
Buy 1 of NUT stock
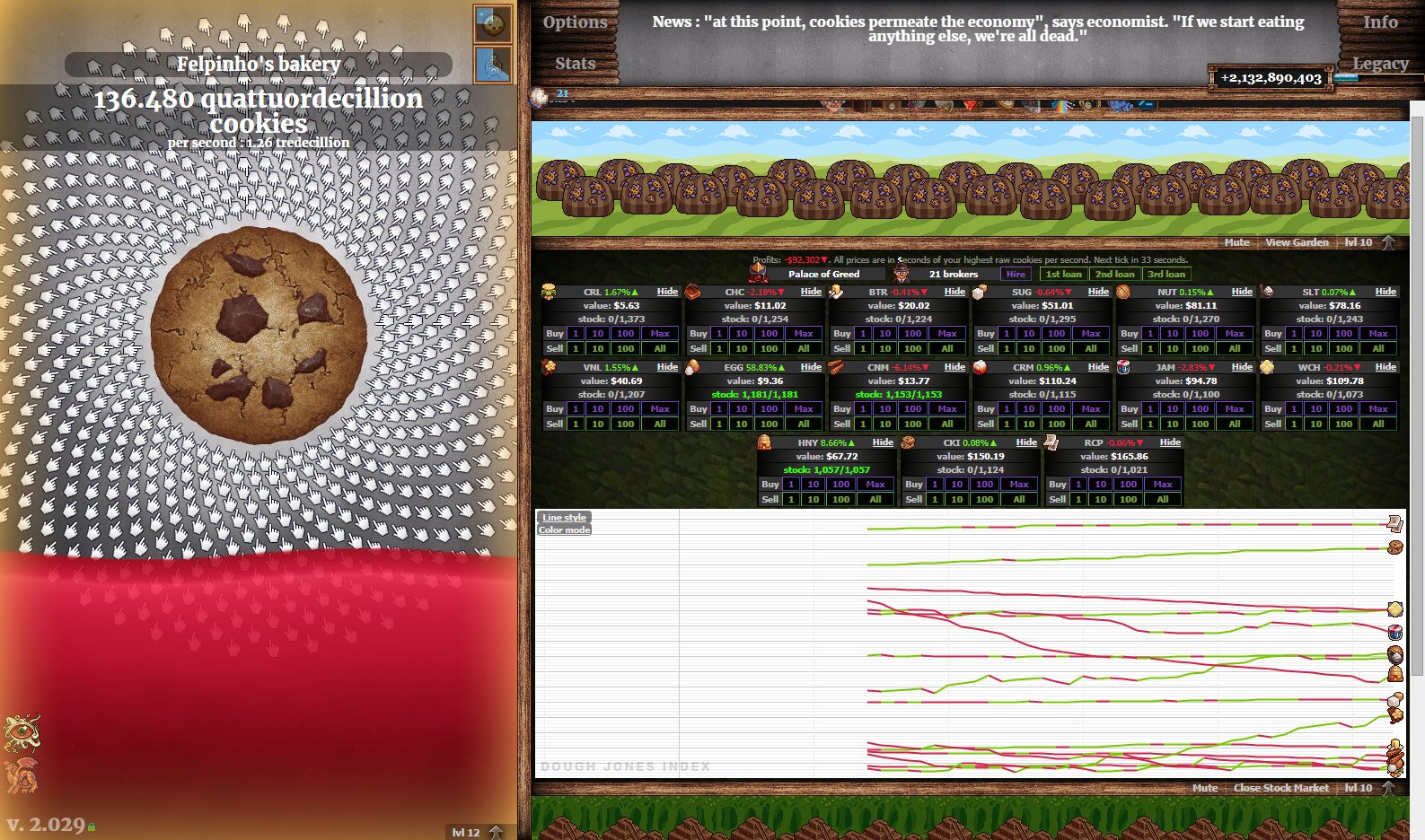coord(1150,333)
